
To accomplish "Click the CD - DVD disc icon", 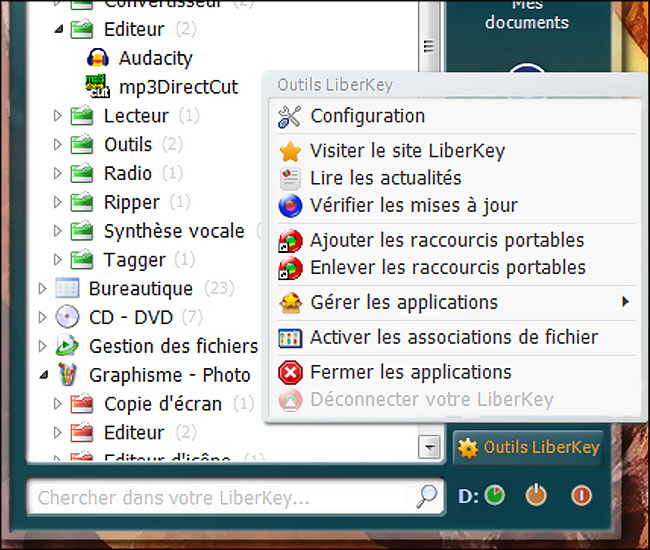I will pyautogui.click(x=67, y=317).
